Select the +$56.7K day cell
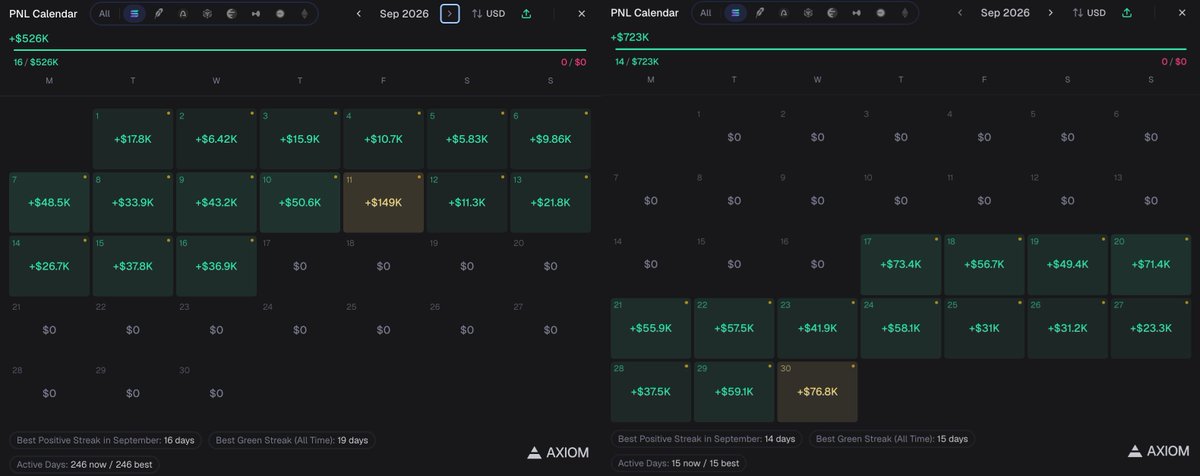The image size is (1200, 476). pos(984,264)
